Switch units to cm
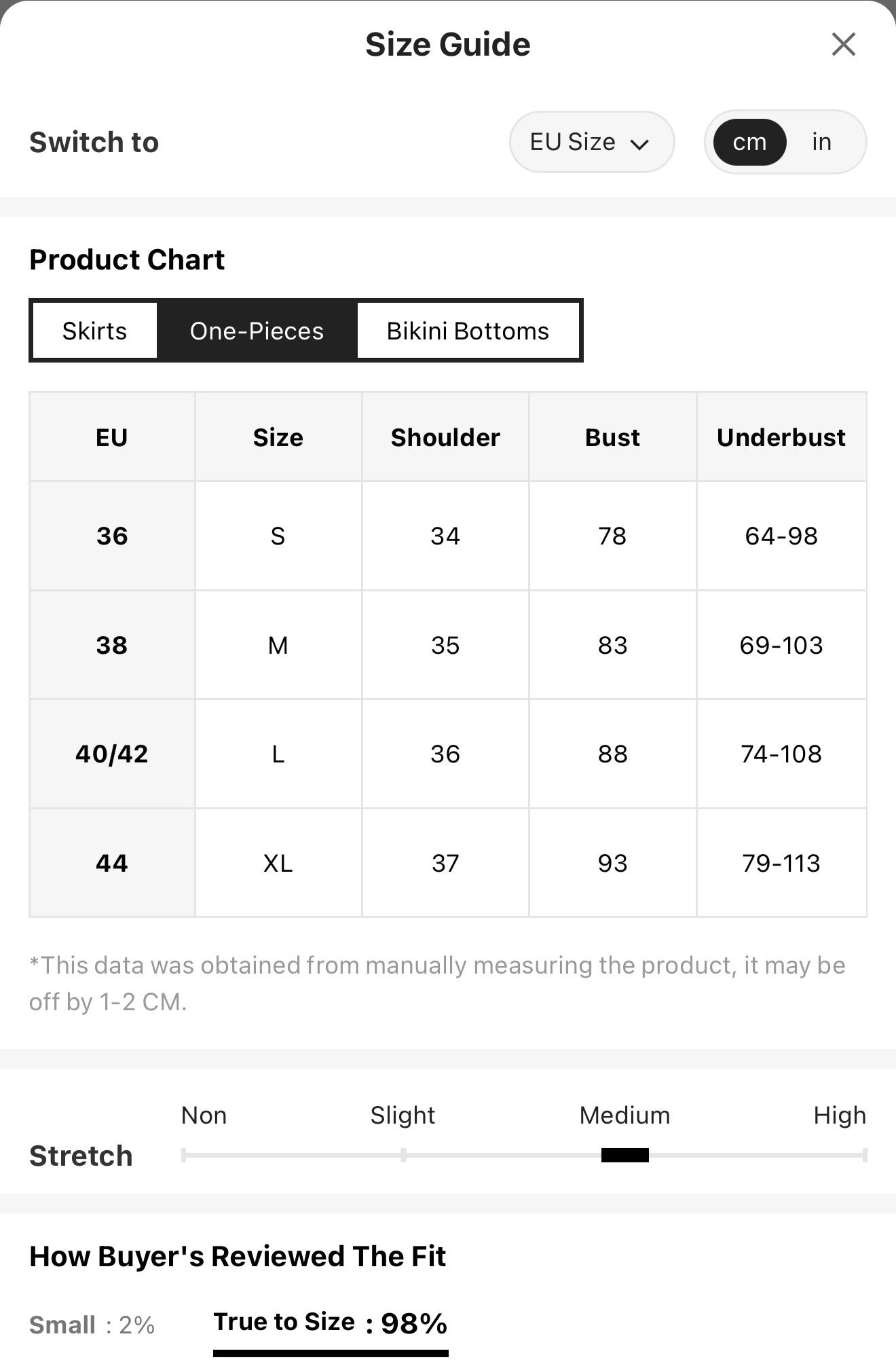The height and width of the screenshot is (1364, 896). pos(749,142)
